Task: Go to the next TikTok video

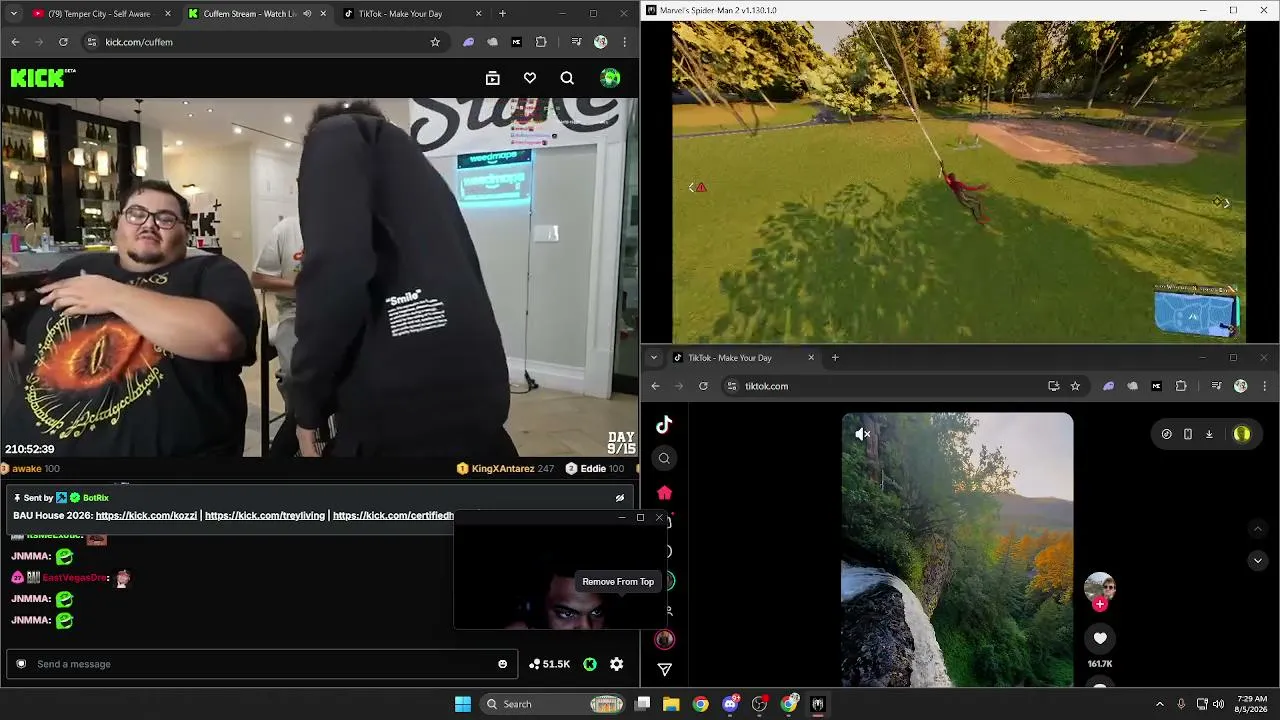Action: (1258, 561)
